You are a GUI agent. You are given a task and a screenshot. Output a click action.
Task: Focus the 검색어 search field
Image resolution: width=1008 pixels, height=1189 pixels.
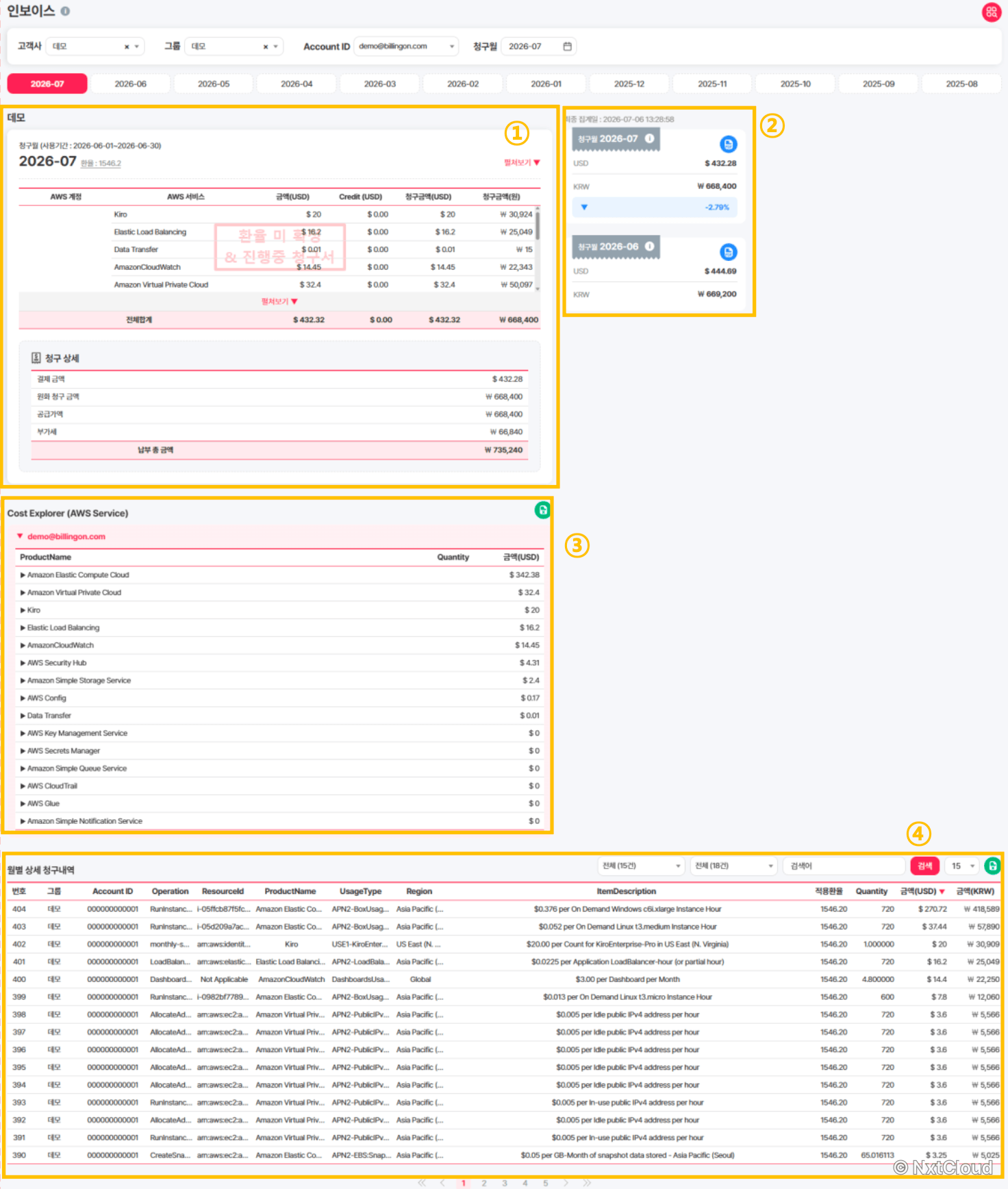844,866
